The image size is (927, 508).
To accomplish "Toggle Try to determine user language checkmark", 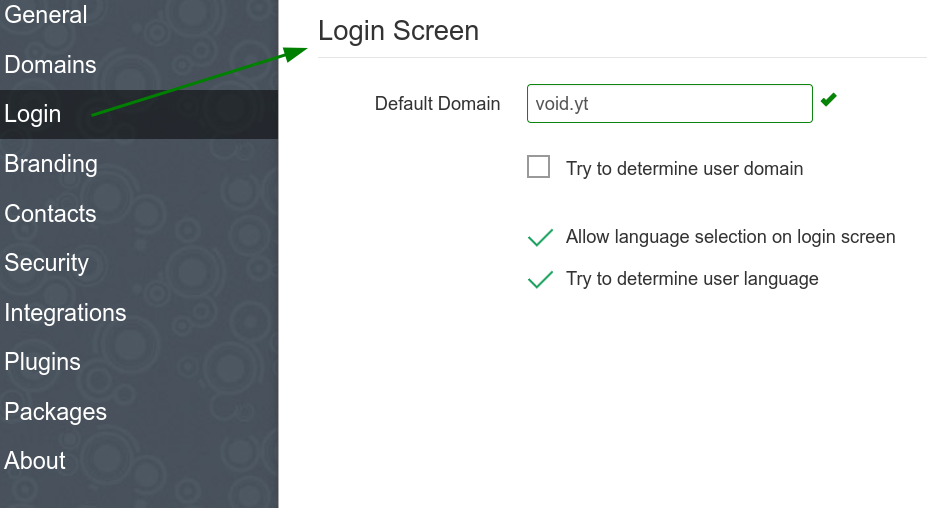I will [540, 279].
